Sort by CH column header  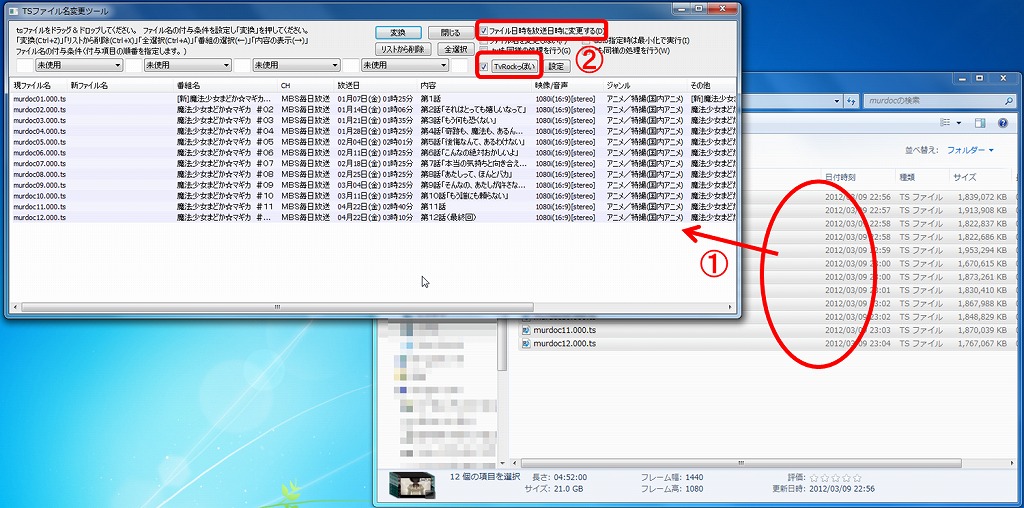pyautogui.click(x=306, y=86)
